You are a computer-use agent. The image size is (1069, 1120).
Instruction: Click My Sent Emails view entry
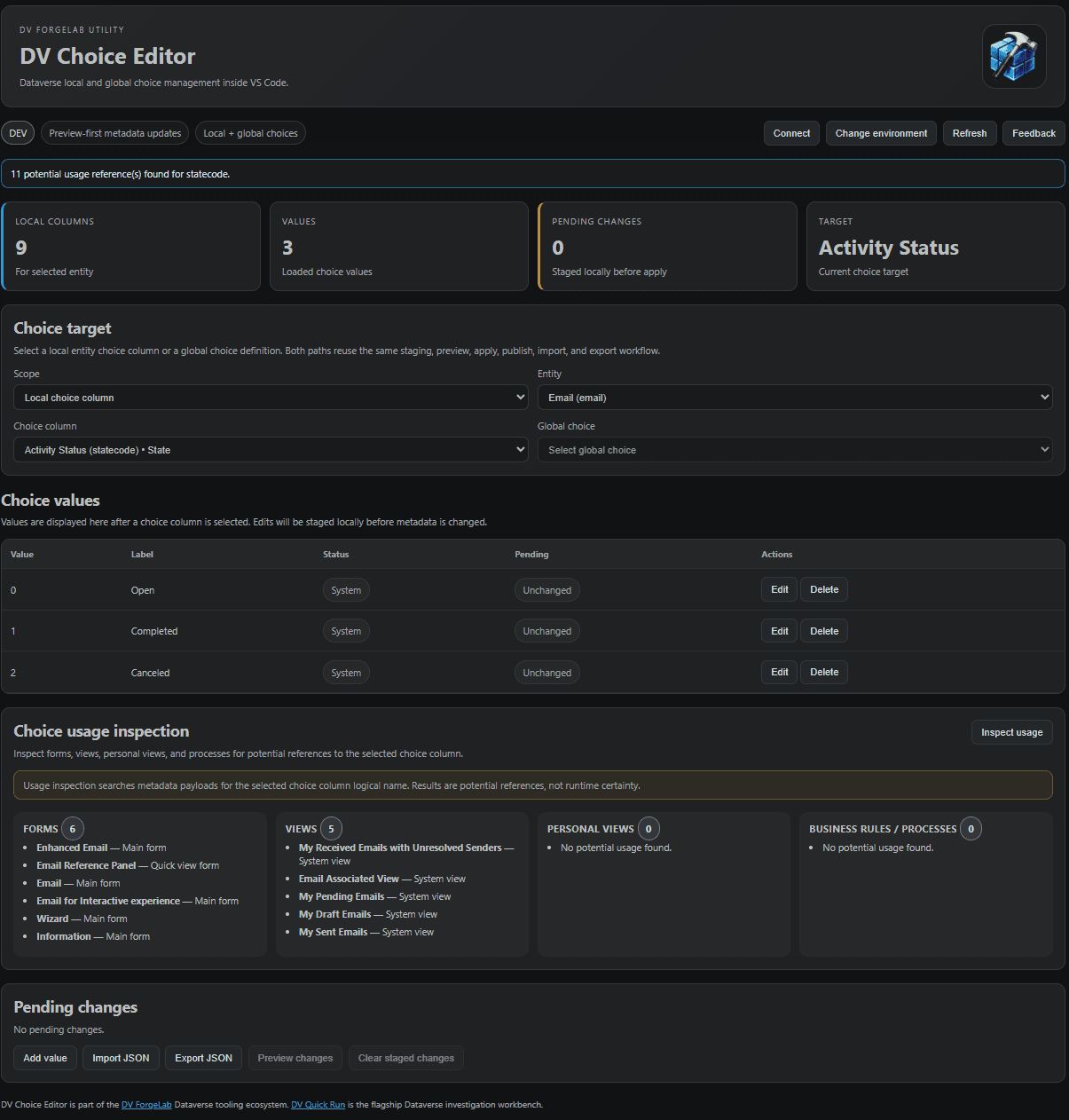point(366,932)
